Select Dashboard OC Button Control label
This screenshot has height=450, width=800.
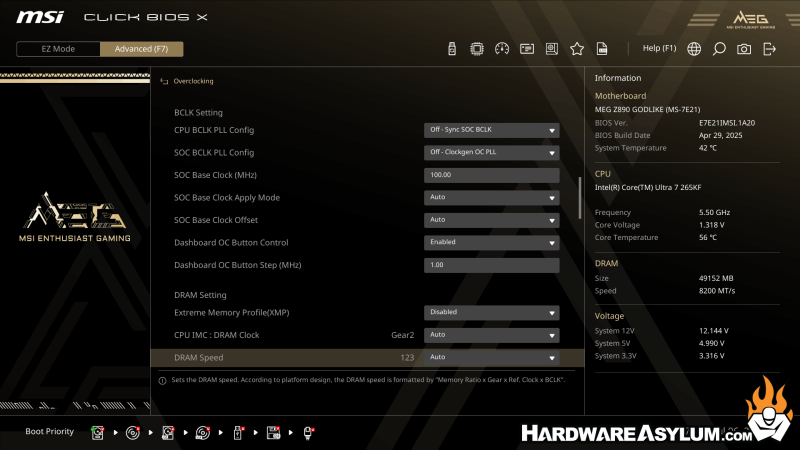231,242
